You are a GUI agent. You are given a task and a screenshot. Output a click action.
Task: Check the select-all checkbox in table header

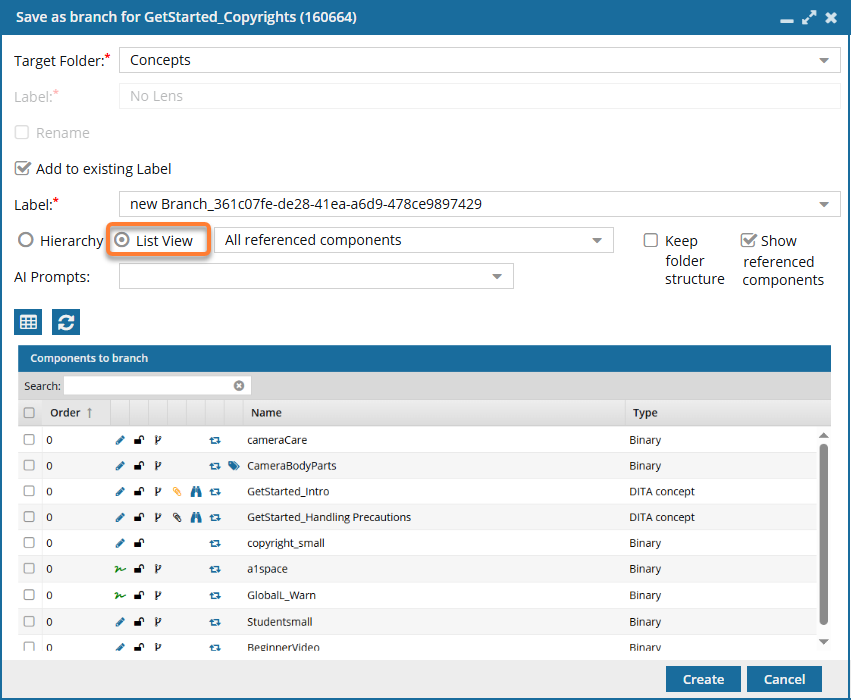pyautogui.click(x=29, y=413)
